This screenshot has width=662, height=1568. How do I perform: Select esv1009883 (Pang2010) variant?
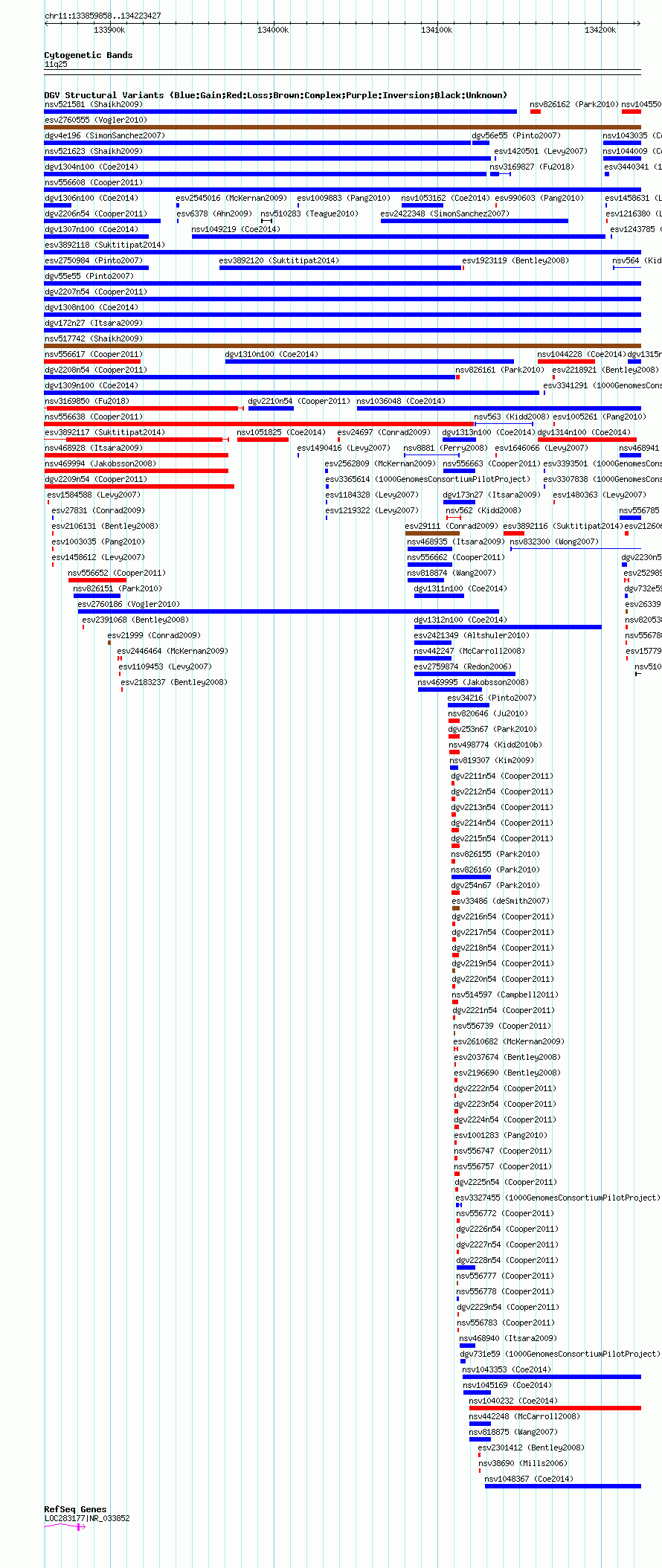(344, 198)
